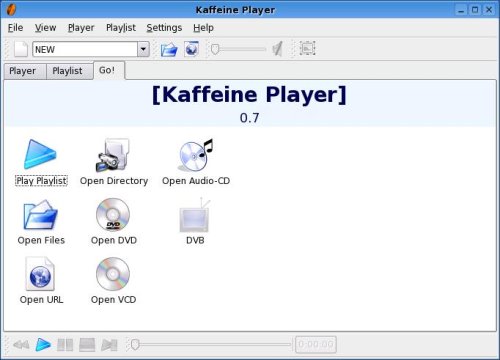Select the Open DVD disc icon
The image size is (500, 360).
coord(113,214)
